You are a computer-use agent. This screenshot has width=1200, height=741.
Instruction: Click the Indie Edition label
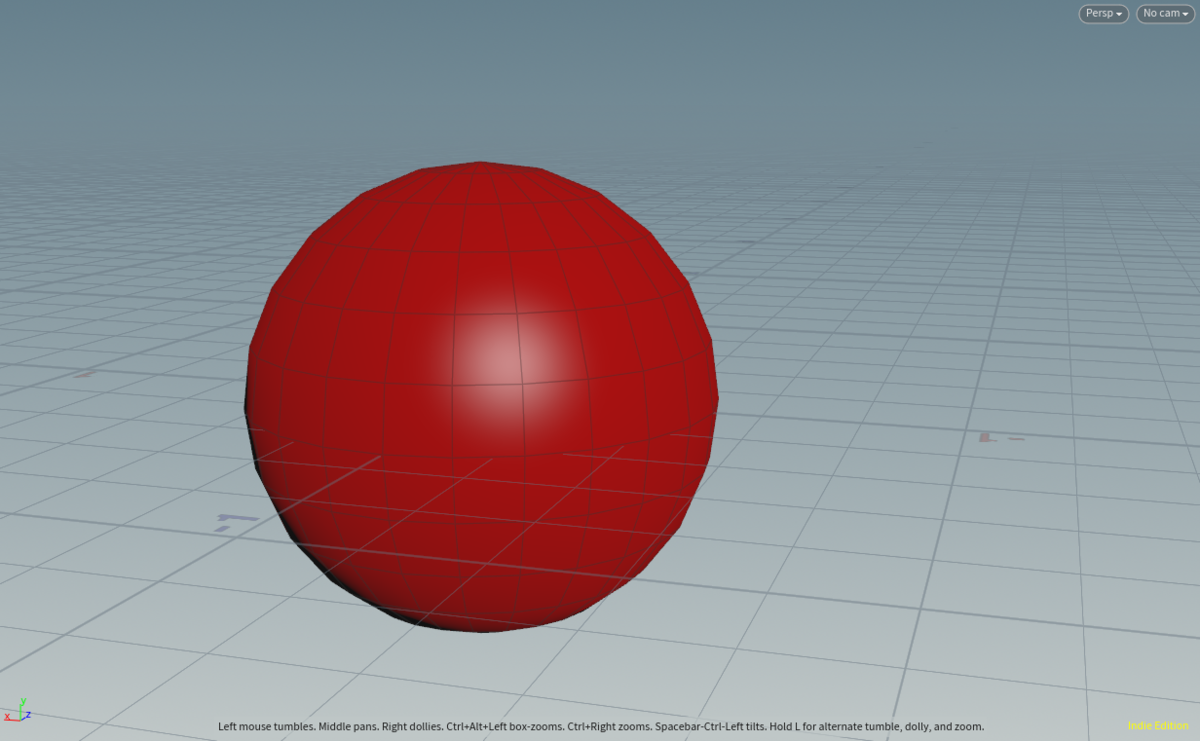[1159, 726]
